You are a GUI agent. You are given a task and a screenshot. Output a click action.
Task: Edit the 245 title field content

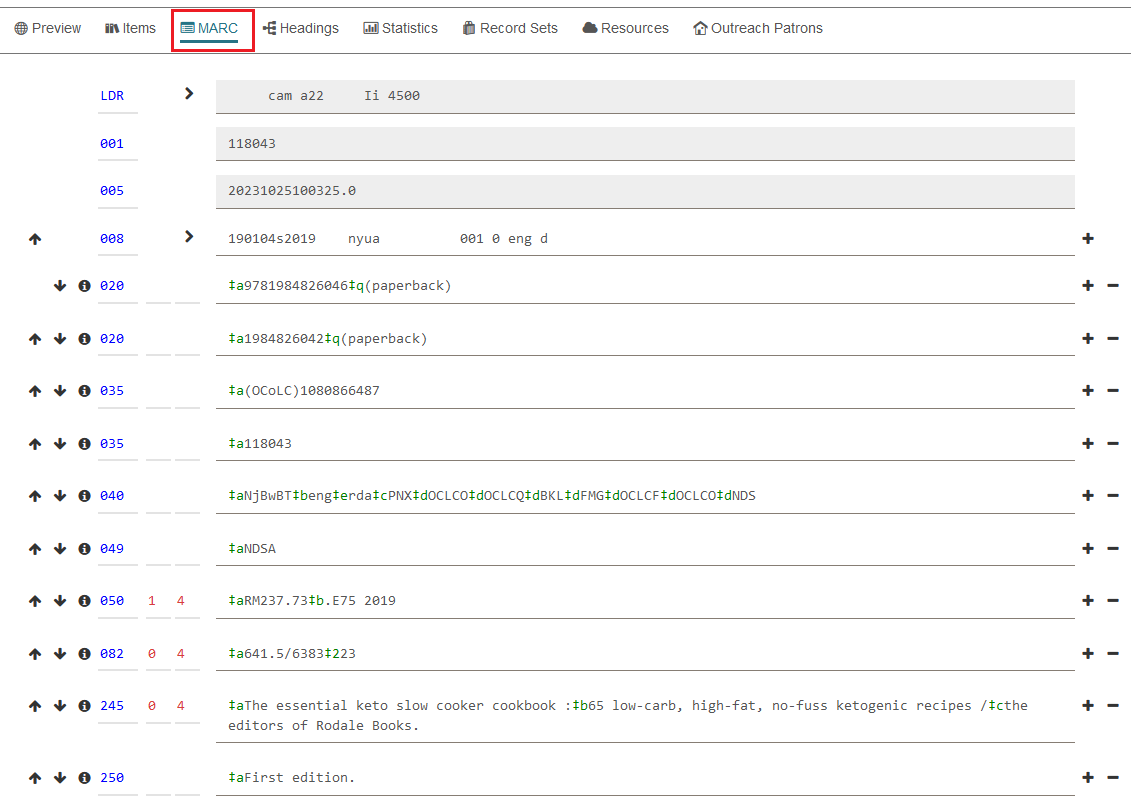coord(645,716)
